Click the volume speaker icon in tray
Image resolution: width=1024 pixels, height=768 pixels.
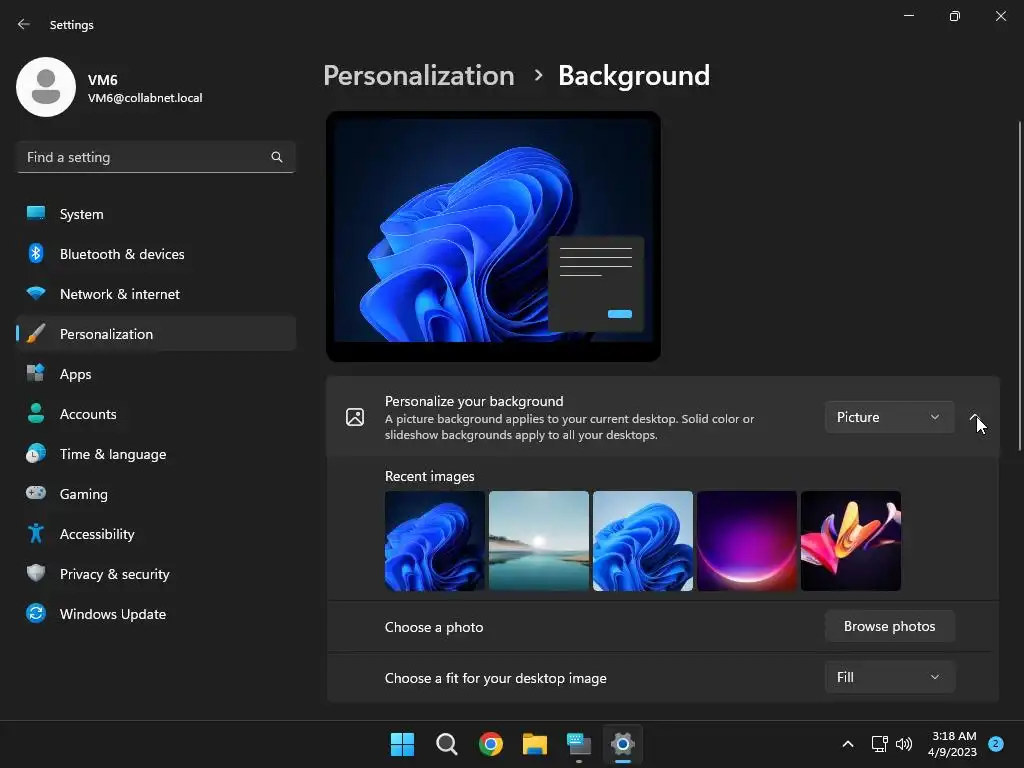point(904,744)
